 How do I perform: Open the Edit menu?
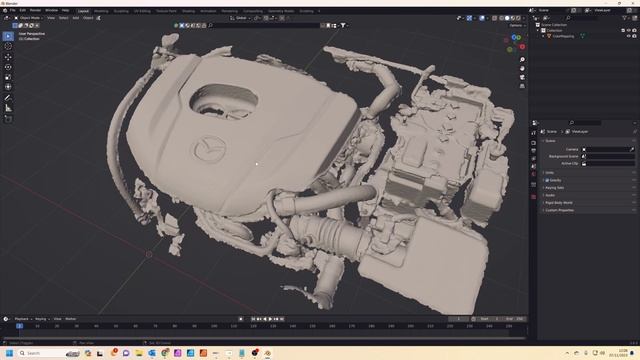22,10
